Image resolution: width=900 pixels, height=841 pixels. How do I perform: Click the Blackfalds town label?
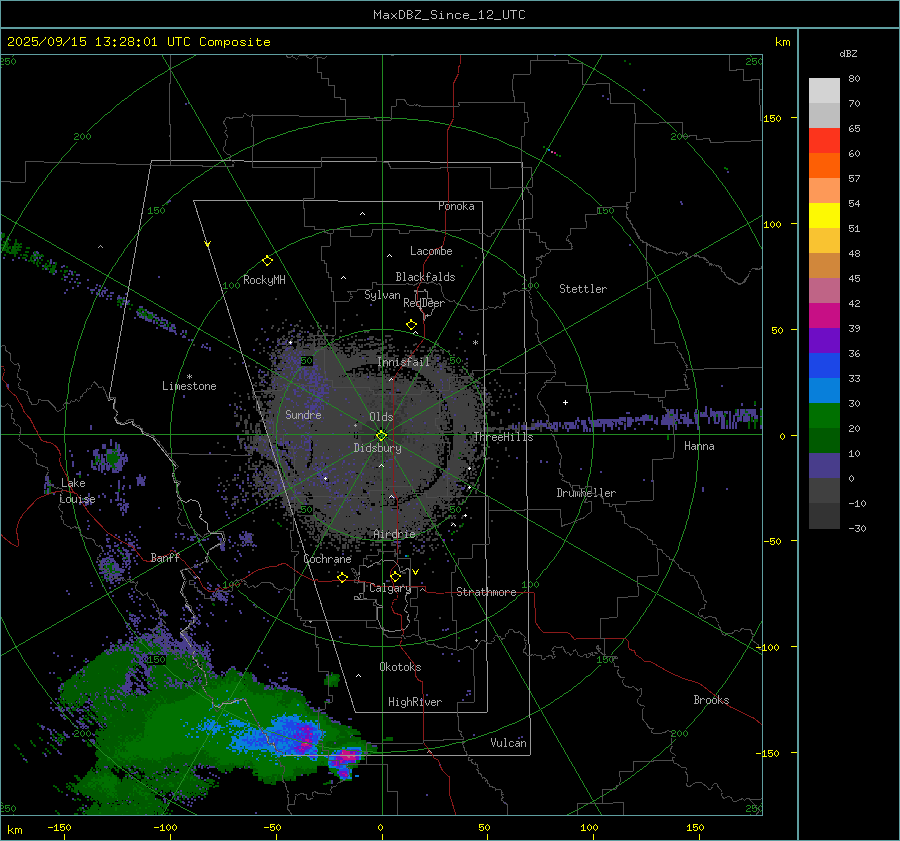point(425,277)
